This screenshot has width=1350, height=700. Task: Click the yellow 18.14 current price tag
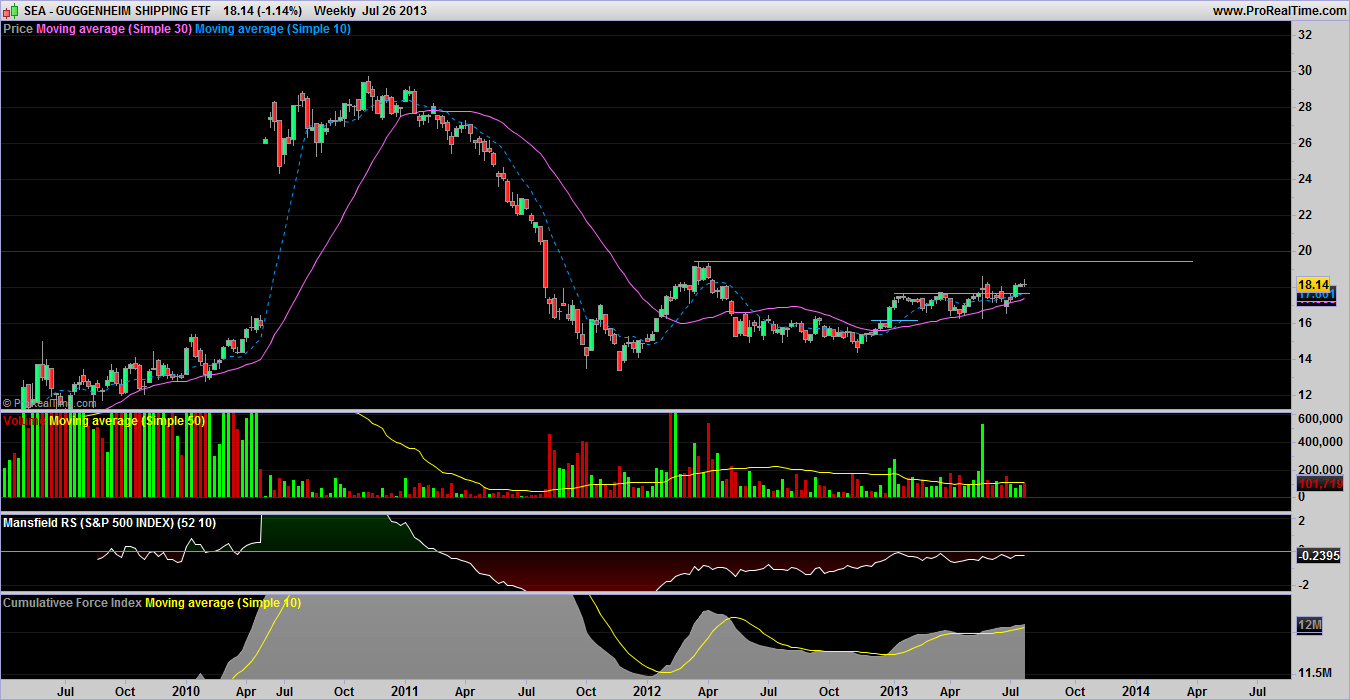tap(1312, 285)
